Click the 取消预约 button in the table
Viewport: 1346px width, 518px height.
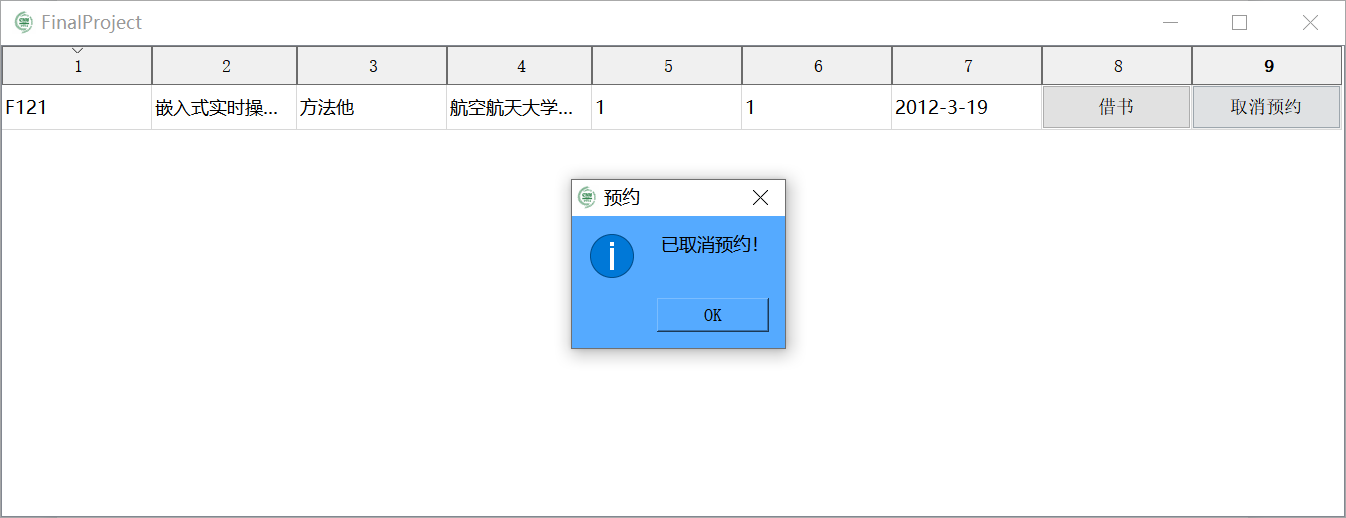point(1266,107)
